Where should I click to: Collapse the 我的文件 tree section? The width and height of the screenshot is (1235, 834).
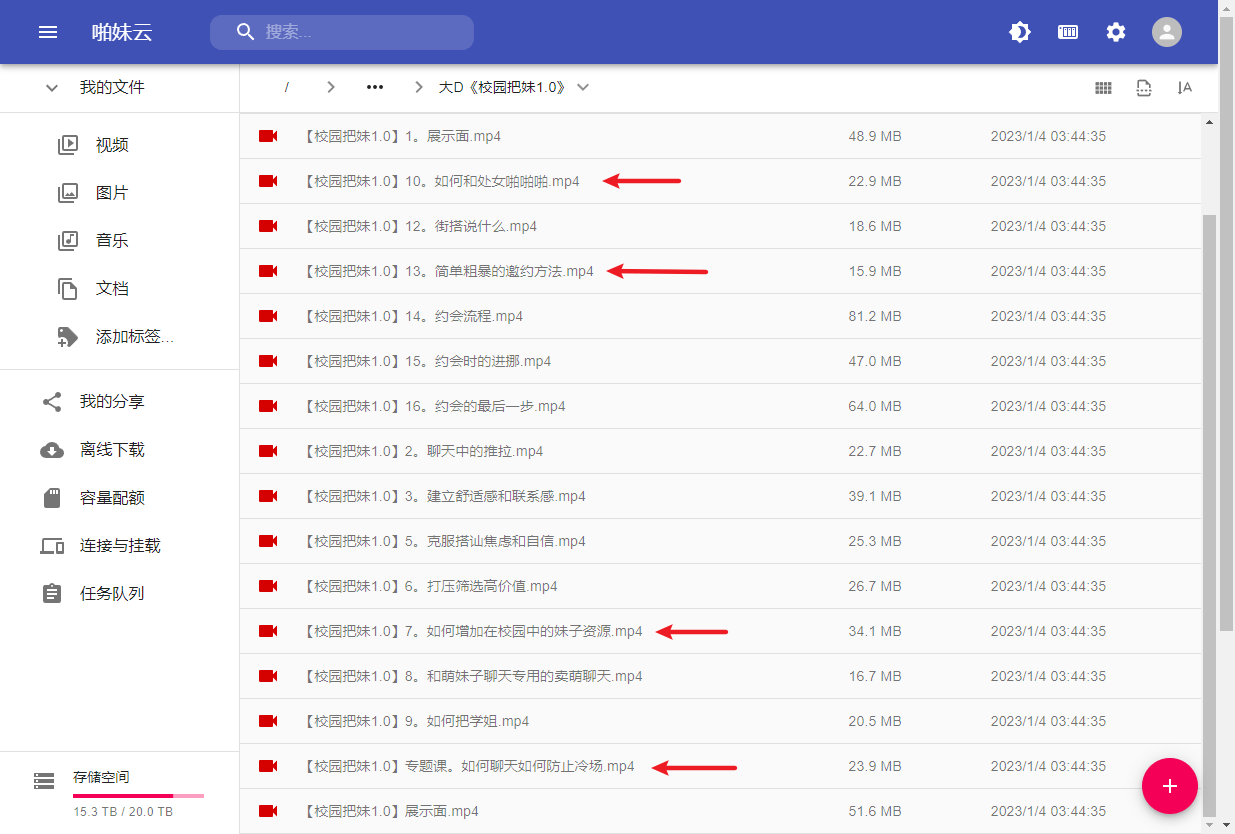(52, 88)
